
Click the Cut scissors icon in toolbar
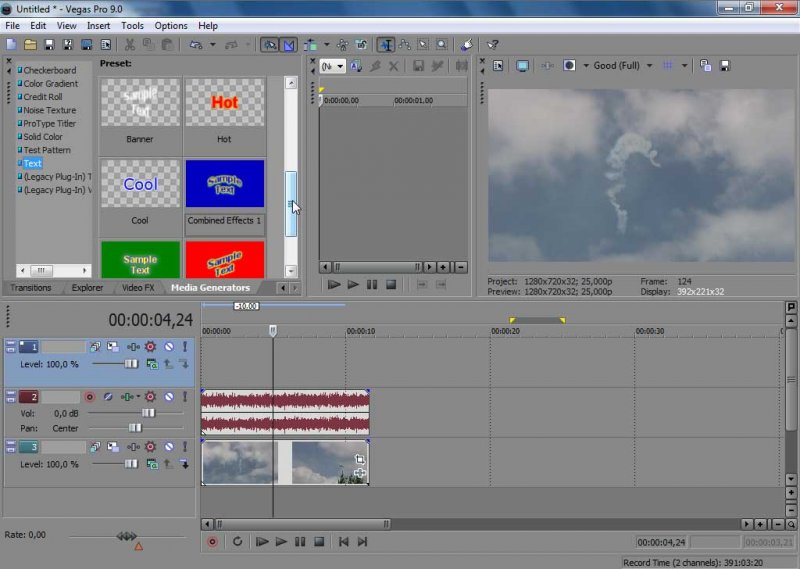[129, 45]
